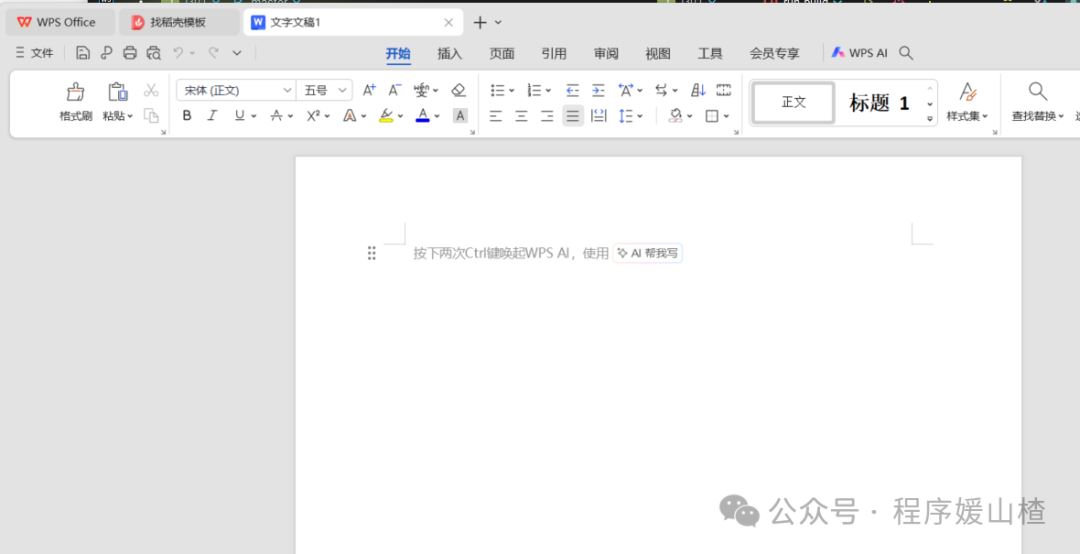The height and width of the screenshot is (554, 1080).
Task: Decrease font size with the A- icon
Action: pyautogui.click(x=394, y=90)
